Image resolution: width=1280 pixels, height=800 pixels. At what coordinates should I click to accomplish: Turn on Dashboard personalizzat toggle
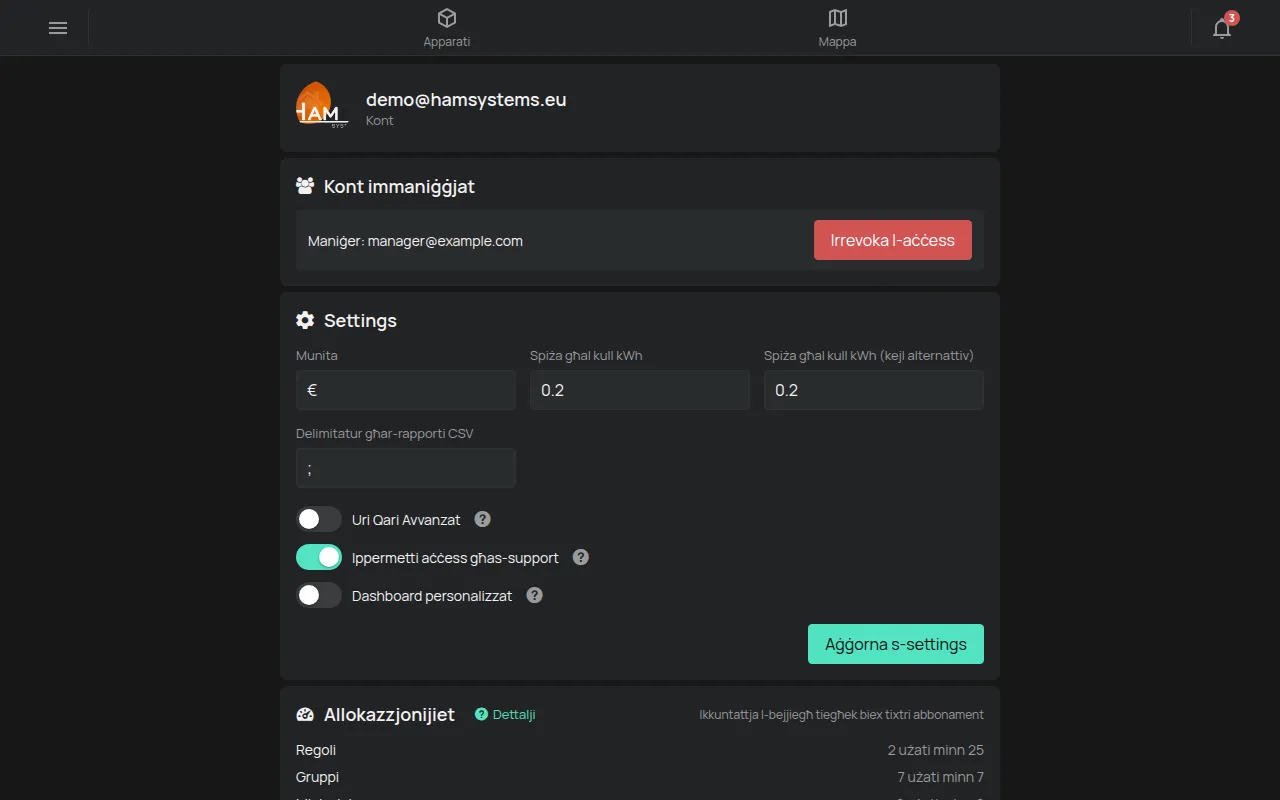click(319, 595)
